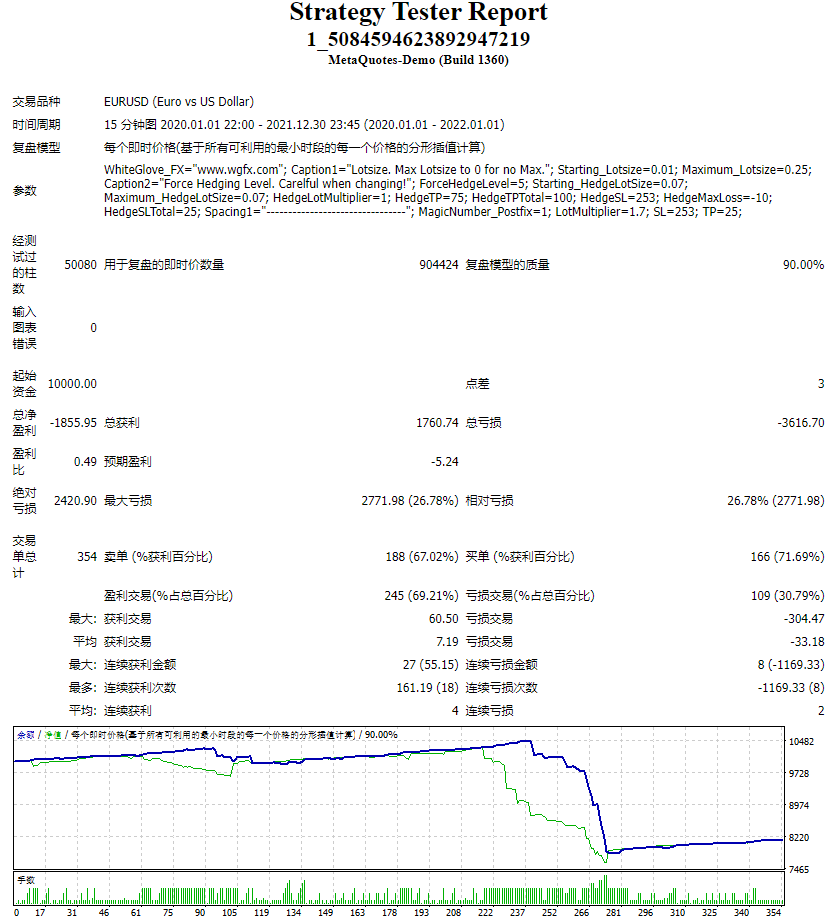The image size is (834, 924).
Task: Click the MetaQuotes-Demo build text
Action: [418, 60]
